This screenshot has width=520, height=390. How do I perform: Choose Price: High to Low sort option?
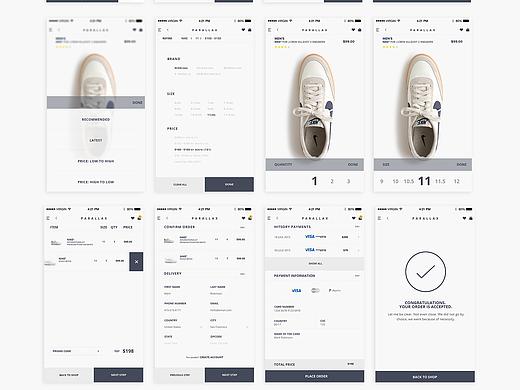click(x=96, y=182)
